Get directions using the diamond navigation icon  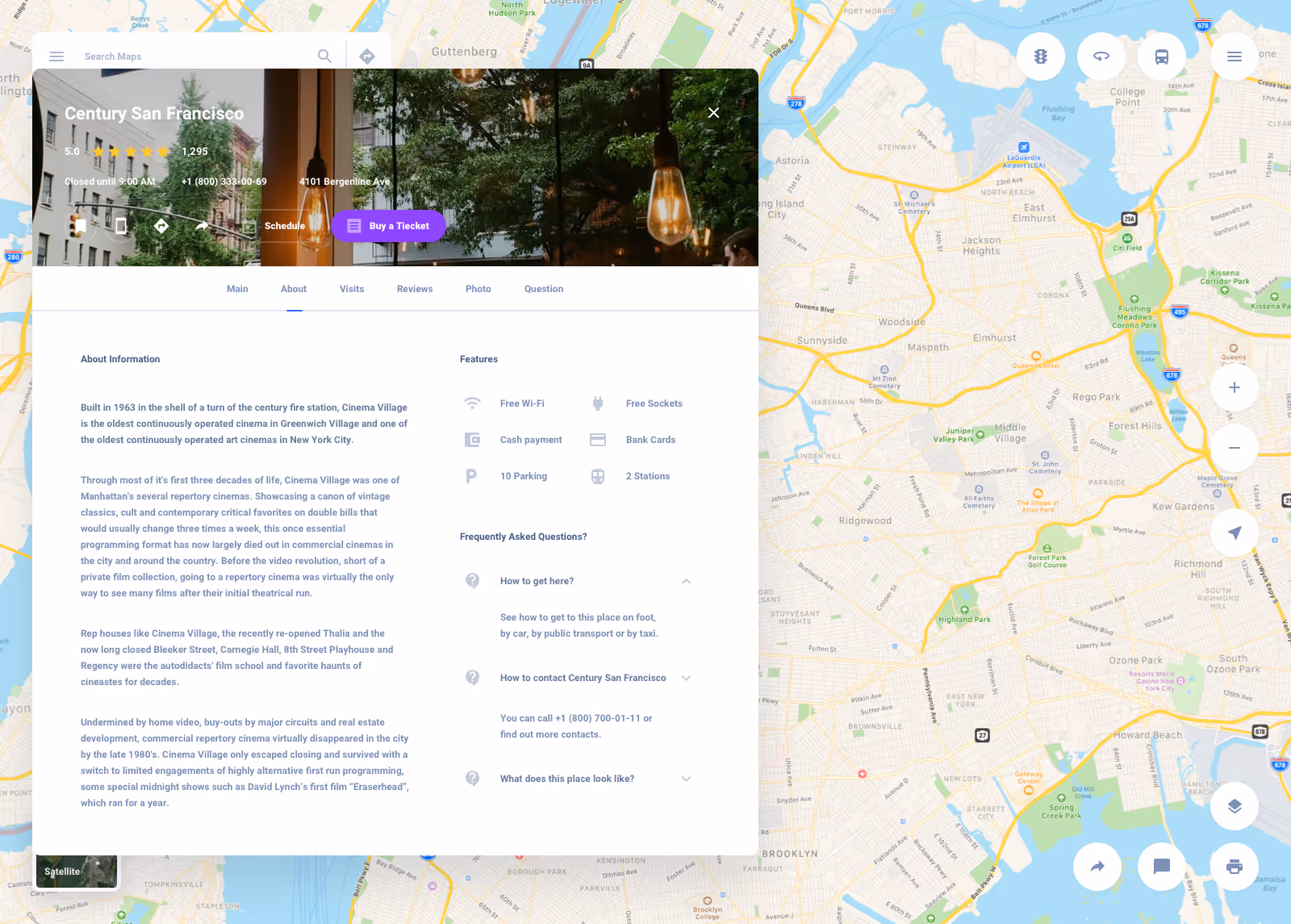pos(161,226)
